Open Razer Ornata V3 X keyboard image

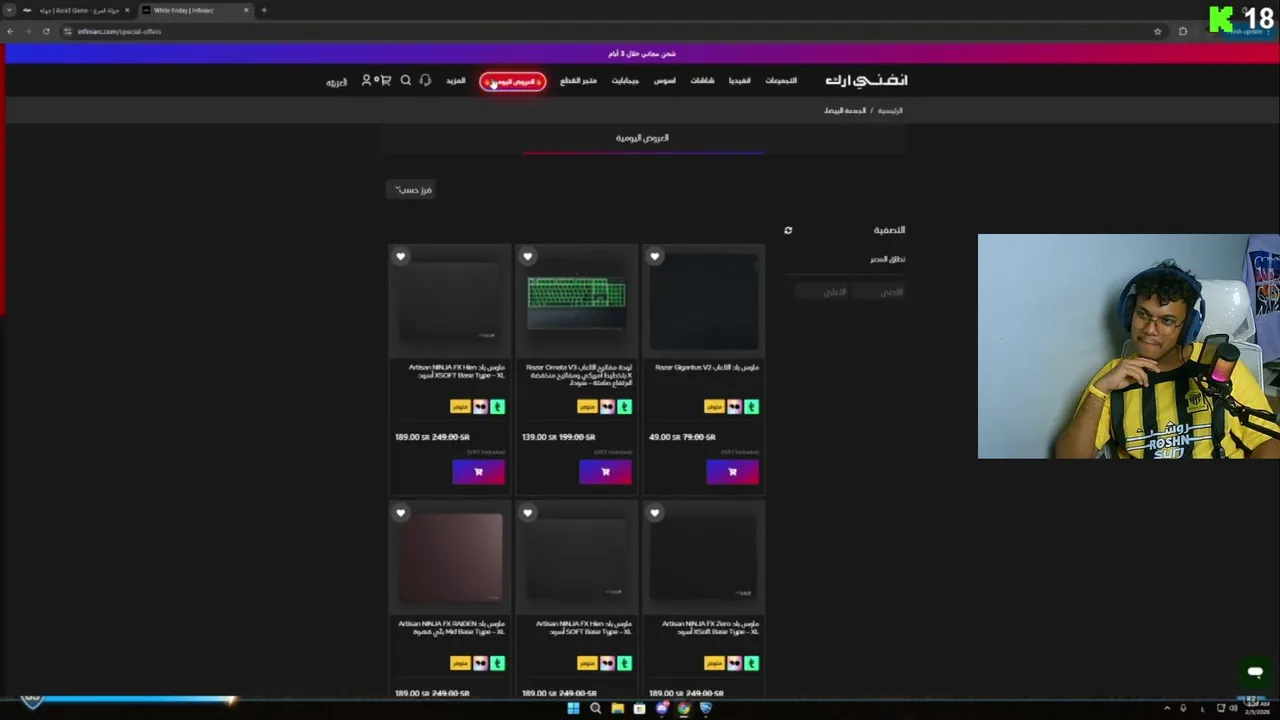coord(577,302)
